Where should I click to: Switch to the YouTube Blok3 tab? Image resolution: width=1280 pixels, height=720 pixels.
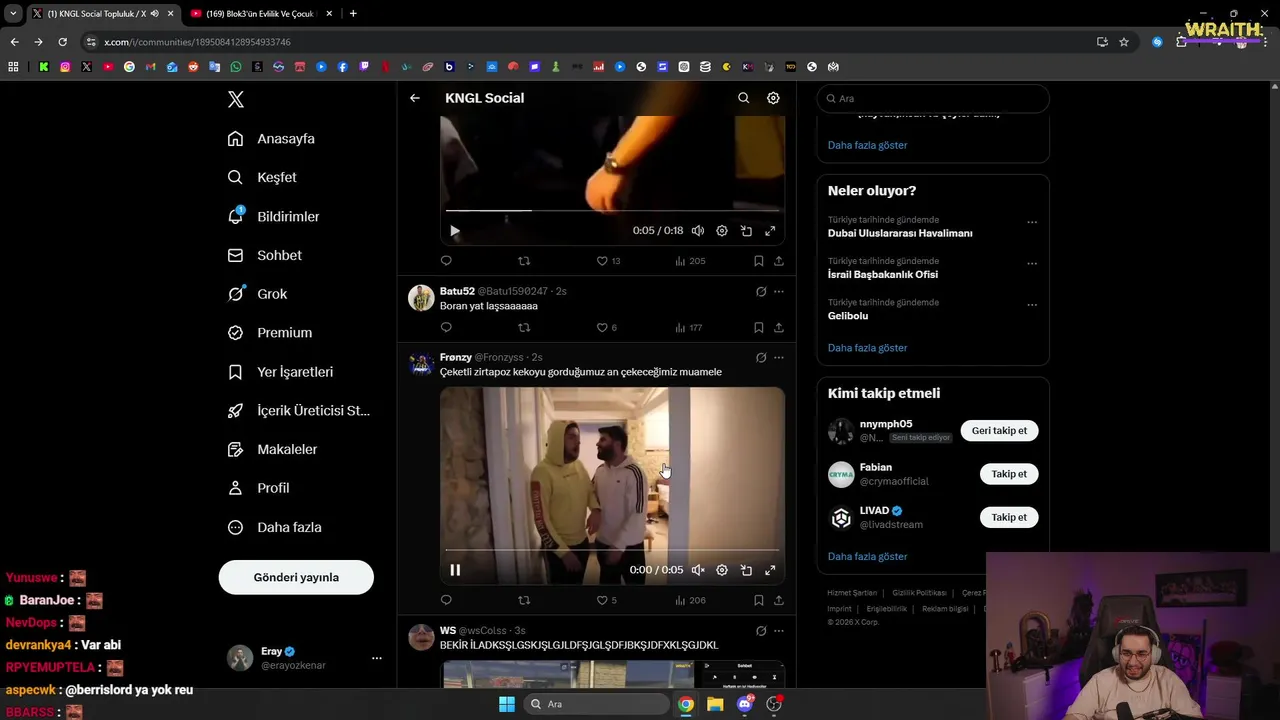click(x=260, y=14)
